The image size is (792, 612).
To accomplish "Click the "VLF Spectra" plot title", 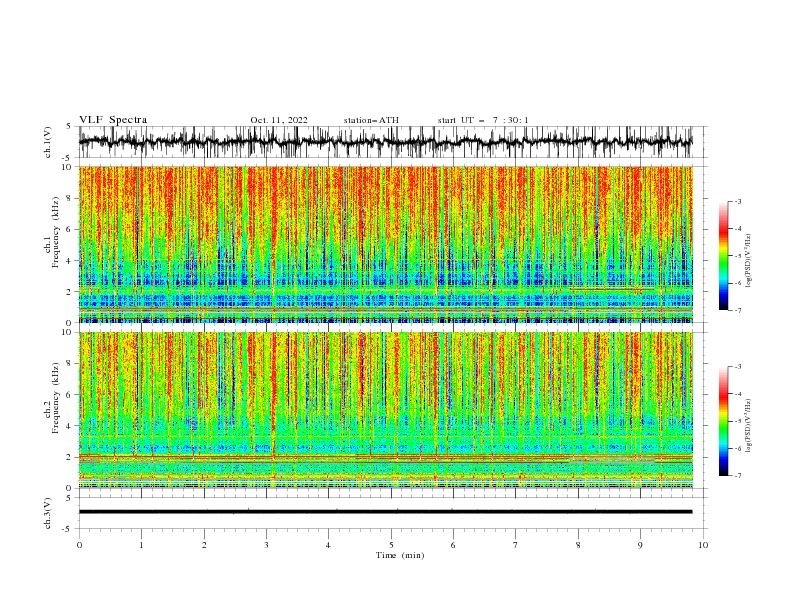I will click(113, 120).
